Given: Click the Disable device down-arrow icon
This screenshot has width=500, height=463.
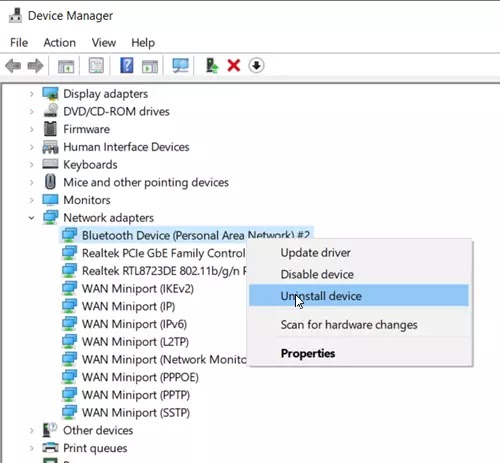Looking at the screenshot, I should point(256,65).
